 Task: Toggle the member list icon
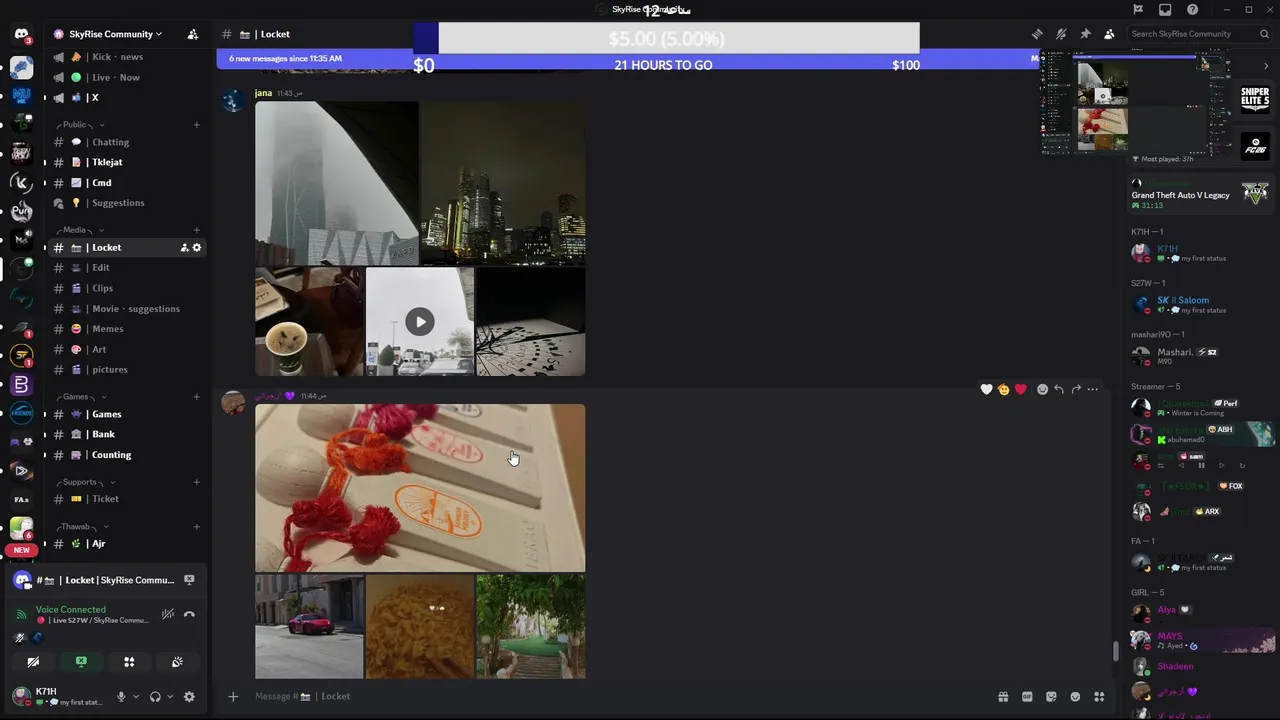[1109, 34]
